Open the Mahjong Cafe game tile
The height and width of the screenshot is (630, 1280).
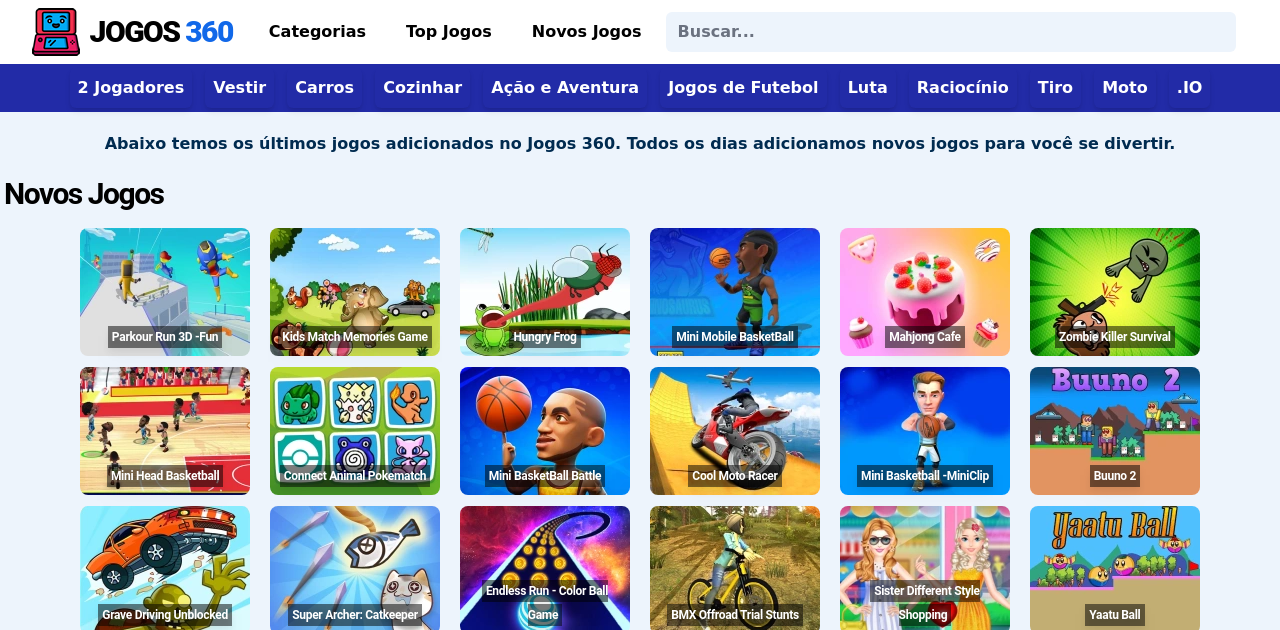(925, 292)
